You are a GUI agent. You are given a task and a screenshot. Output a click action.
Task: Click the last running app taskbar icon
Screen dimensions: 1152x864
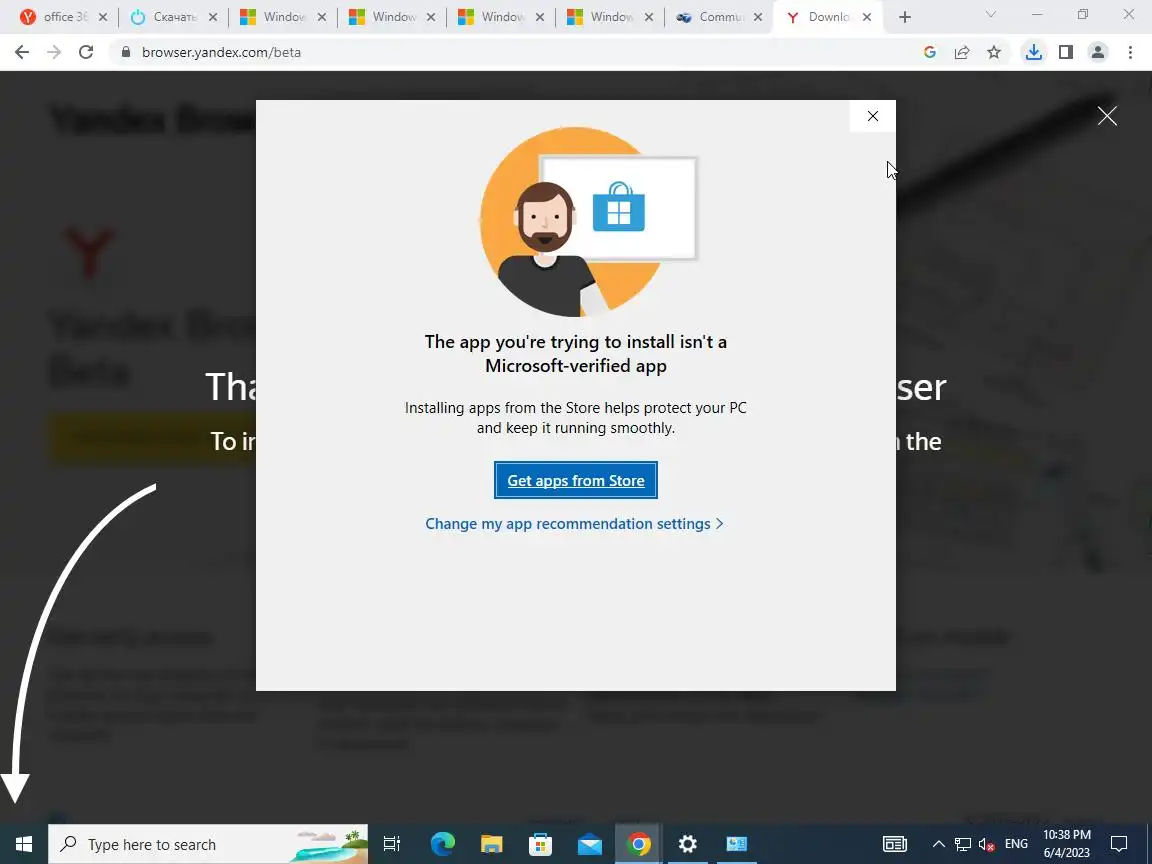pyautogui.click(x=737, y=844)
